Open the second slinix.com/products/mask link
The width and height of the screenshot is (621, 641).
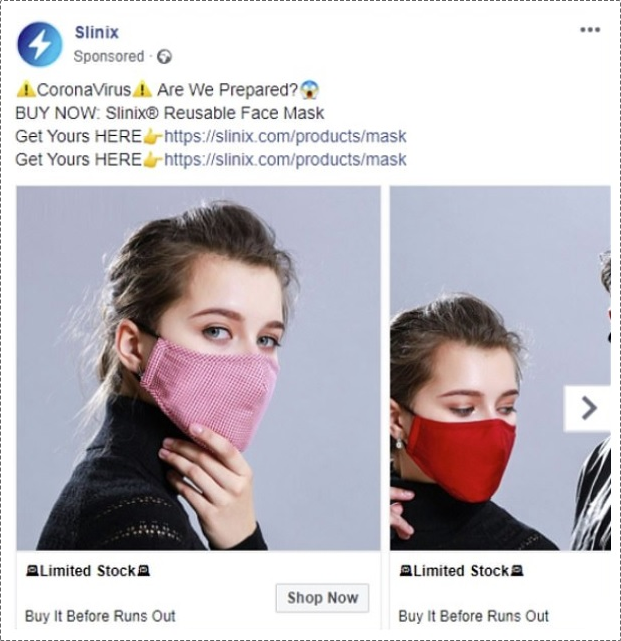[285, 160]
